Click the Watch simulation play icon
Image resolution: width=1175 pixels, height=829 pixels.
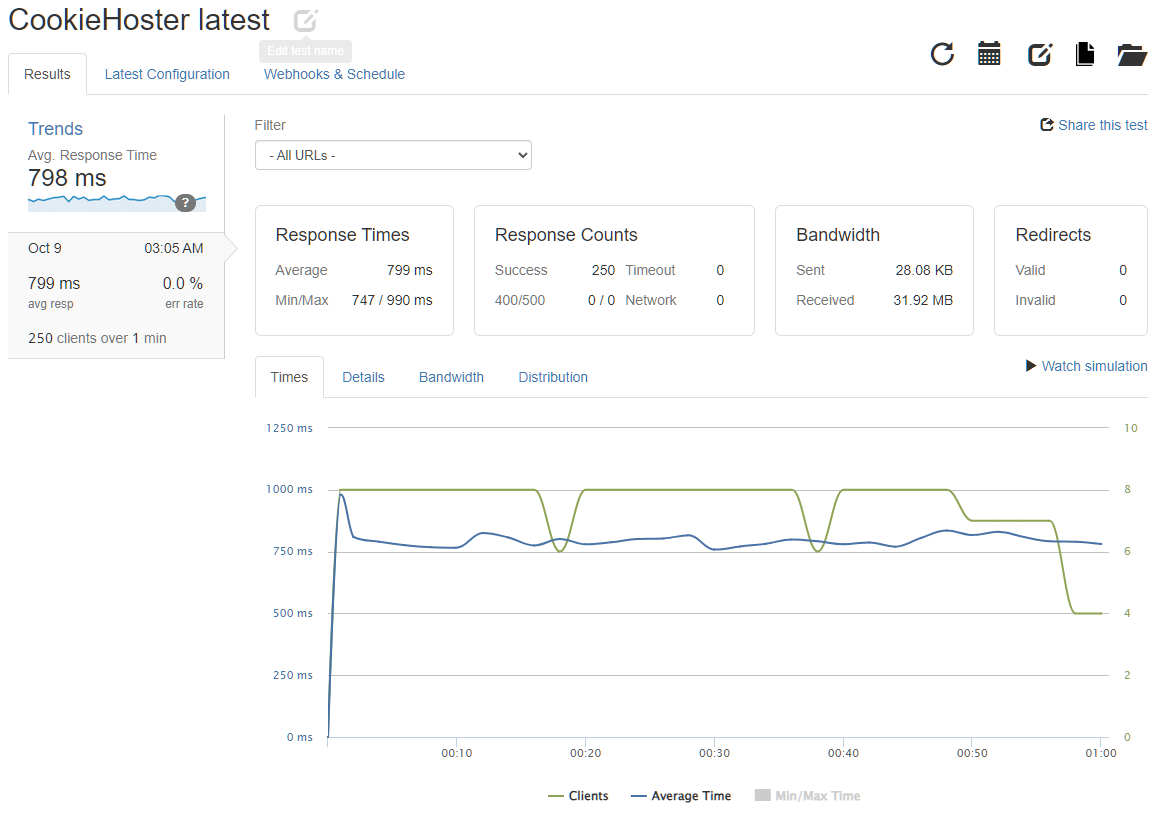tap(1031, 366)
